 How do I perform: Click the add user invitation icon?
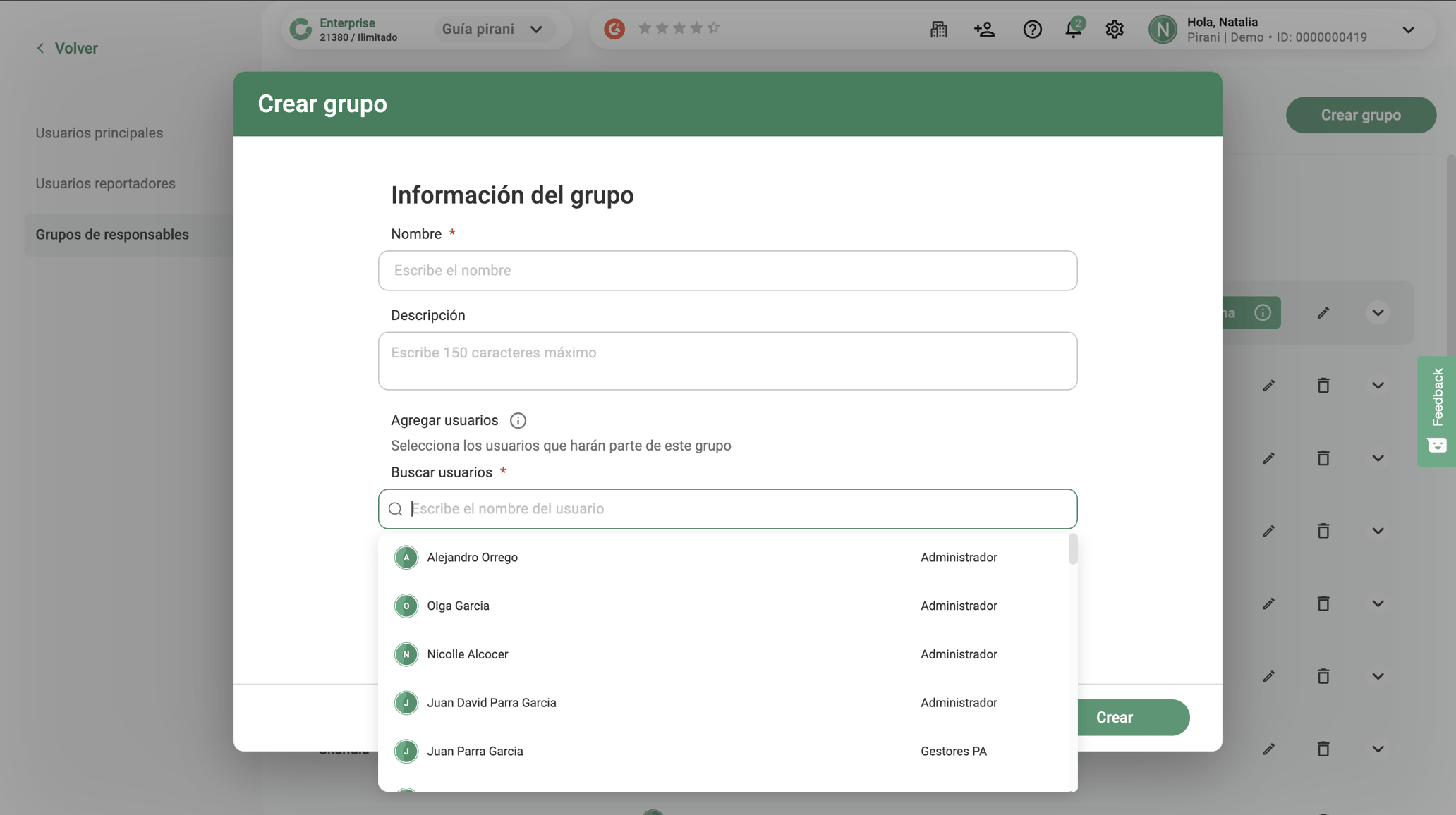click(985, 29)
